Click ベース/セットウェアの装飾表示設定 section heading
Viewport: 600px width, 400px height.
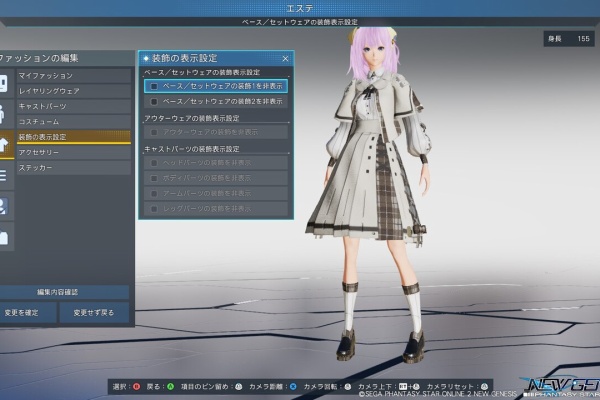(x=202, y=72)
